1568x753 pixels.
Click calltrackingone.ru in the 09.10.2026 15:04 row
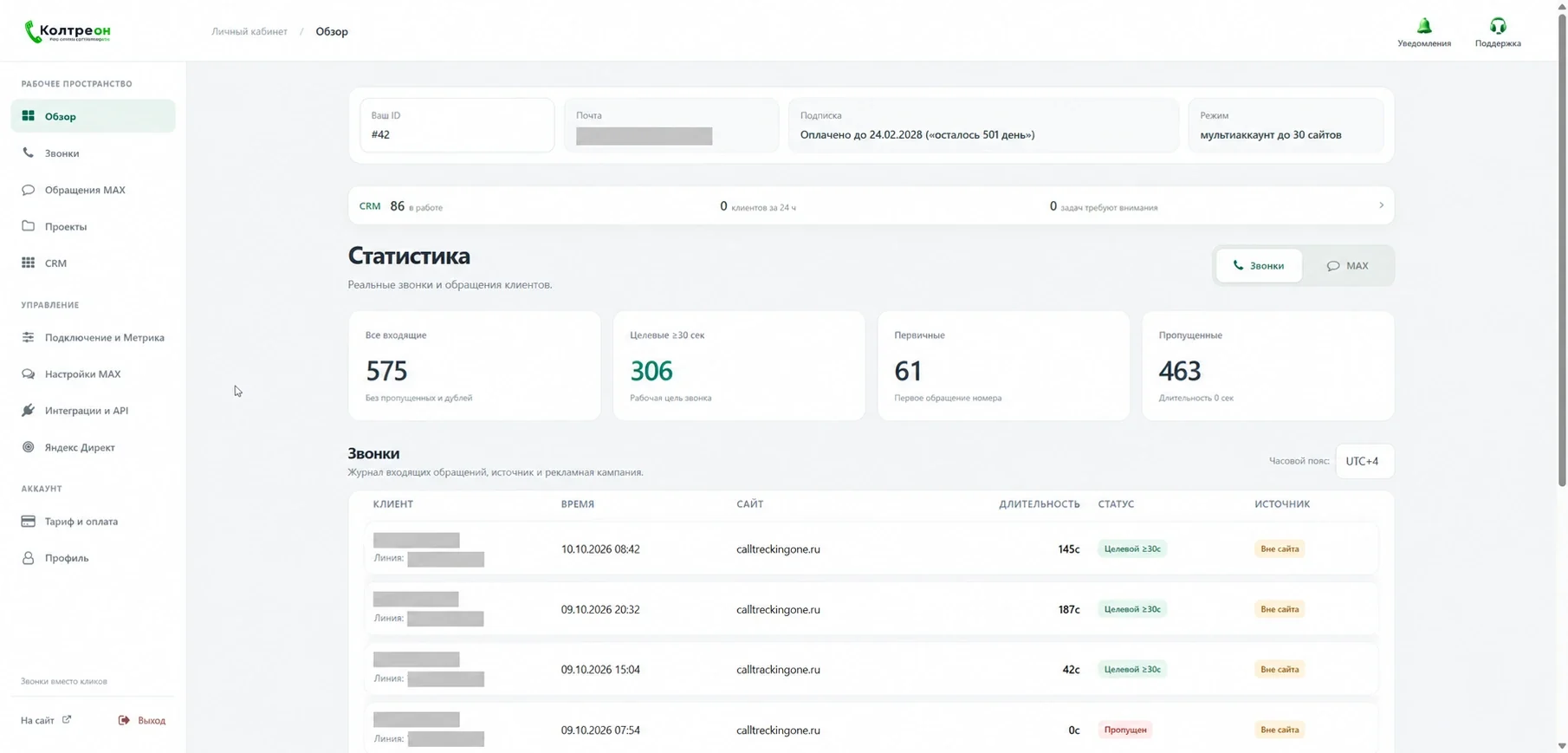(x=778, y=670)
